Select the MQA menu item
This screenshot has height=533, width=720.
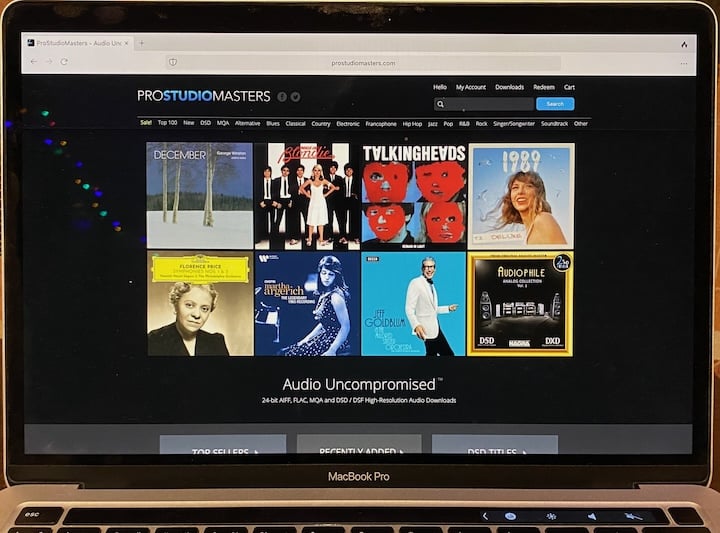tap(223, 123)
